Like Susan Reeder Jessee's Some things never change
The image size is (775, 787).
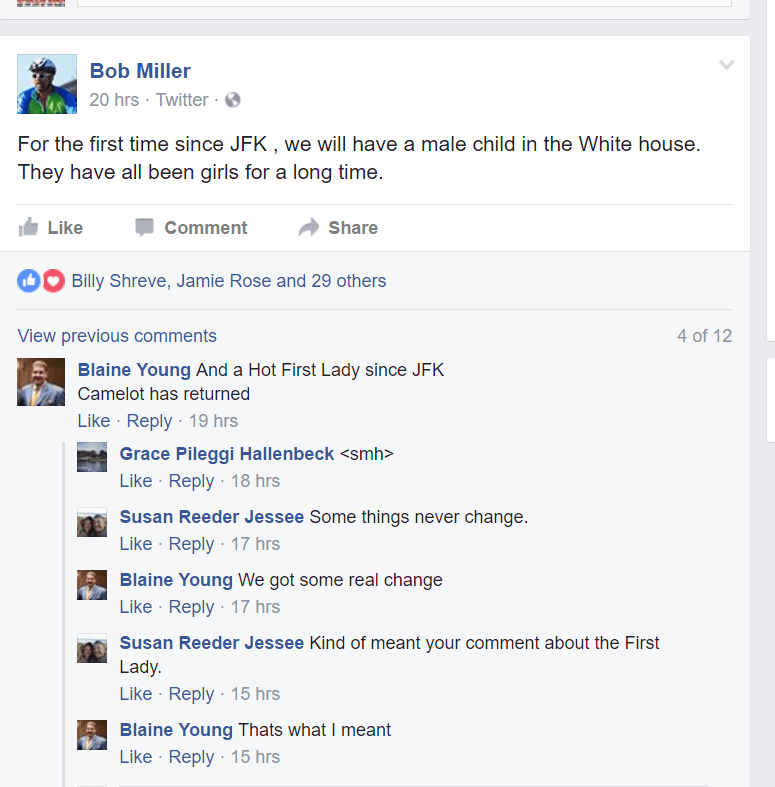point(136,544)
